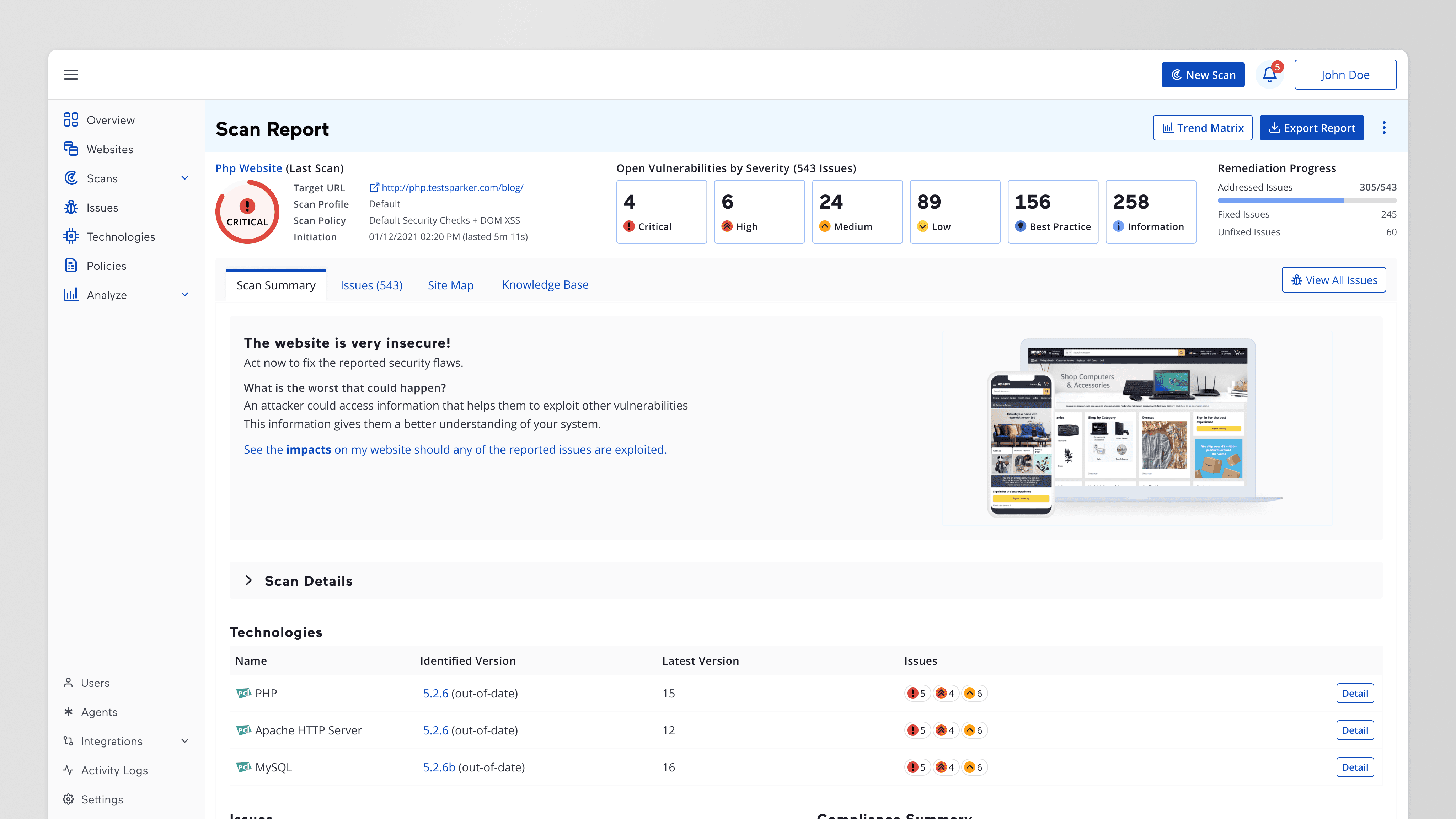This screenshot has width=1456, height=819.
Task: Click the PHP 5.2.6 identified version link
Action: [x=436, y=693]
